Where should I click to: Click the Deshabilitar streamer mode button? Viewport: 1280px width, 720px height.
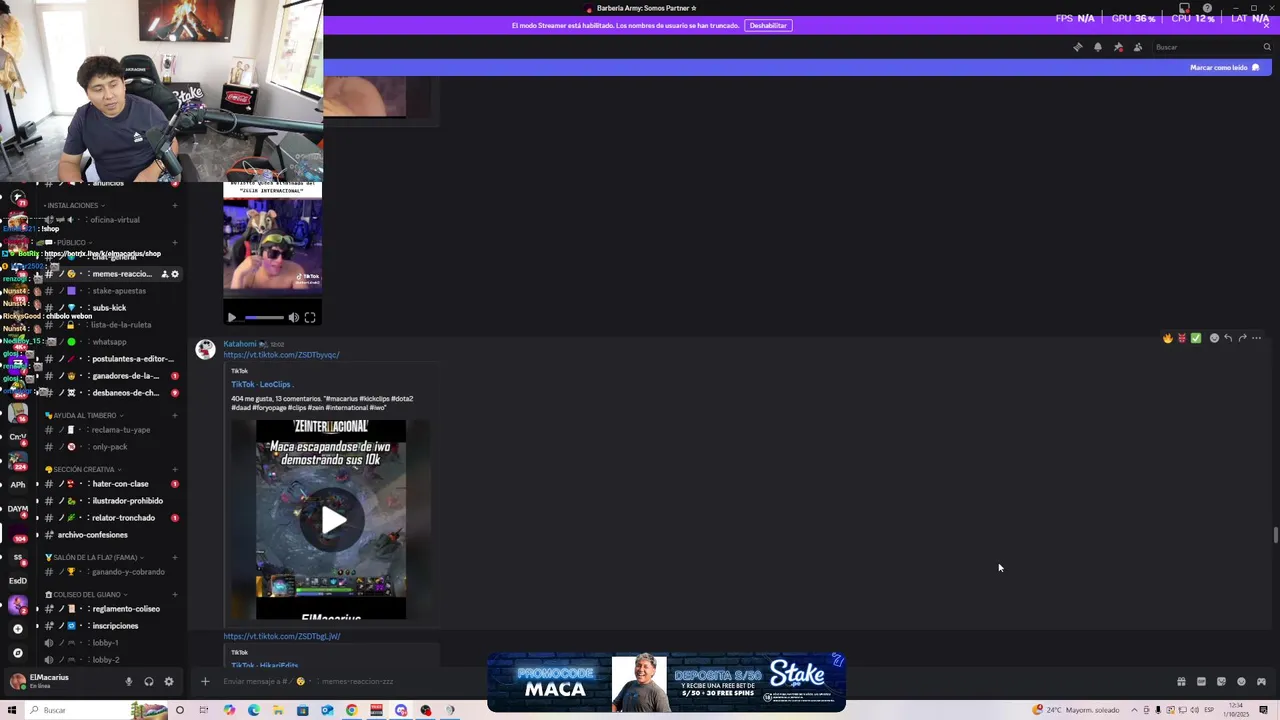[x=768, y=25]
